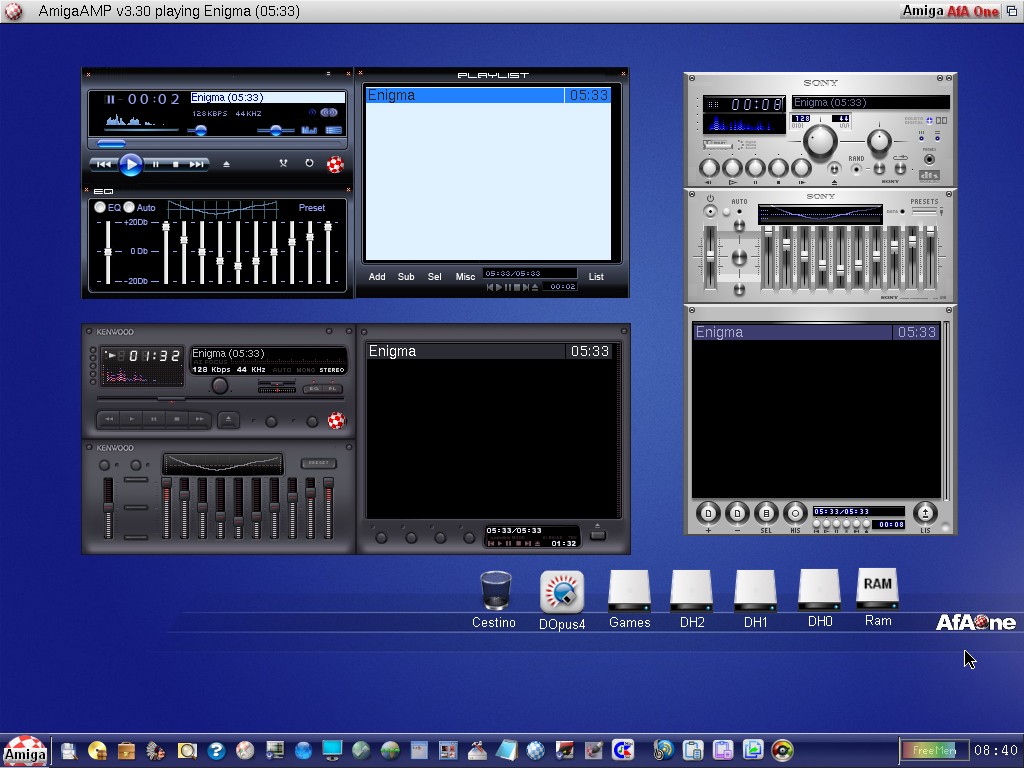Open the Misc menu in blue playlist
Screen dimensions: 1024x768
(x=465, y=277)
